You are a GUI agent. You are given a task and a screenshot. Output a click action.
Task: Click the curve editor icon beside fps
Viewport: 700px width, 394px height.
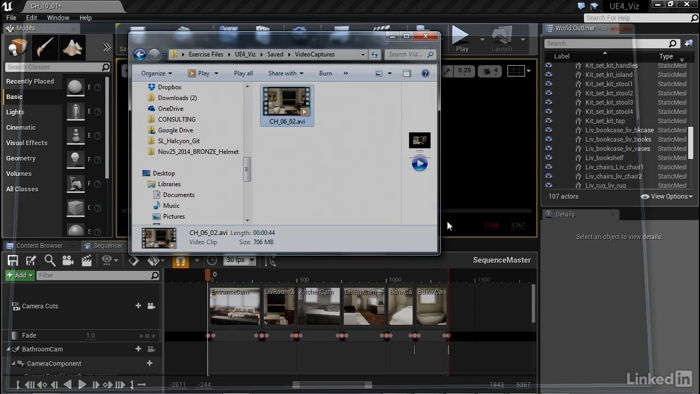pos(270,261)
